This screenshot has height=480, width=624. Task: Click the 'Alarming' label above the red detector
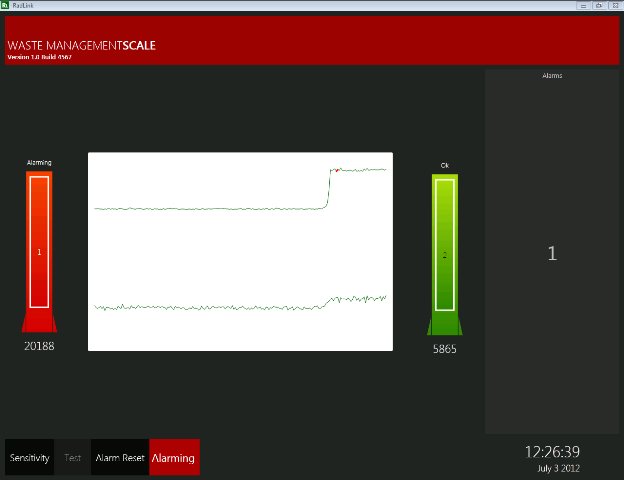pyautogui.click(x=39, y=162)
